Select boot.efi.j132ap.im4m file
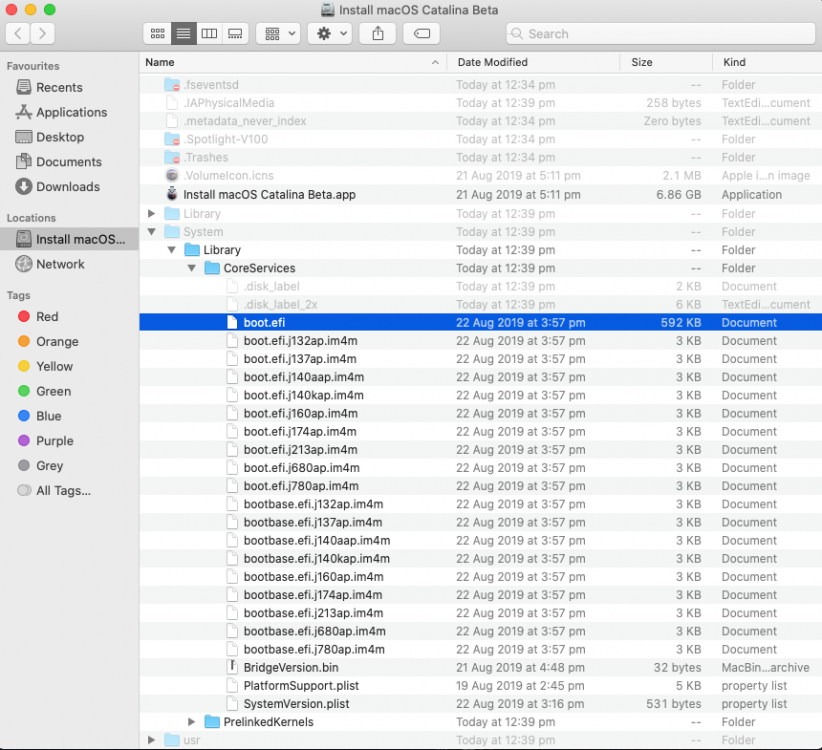 tap(480, 341)
